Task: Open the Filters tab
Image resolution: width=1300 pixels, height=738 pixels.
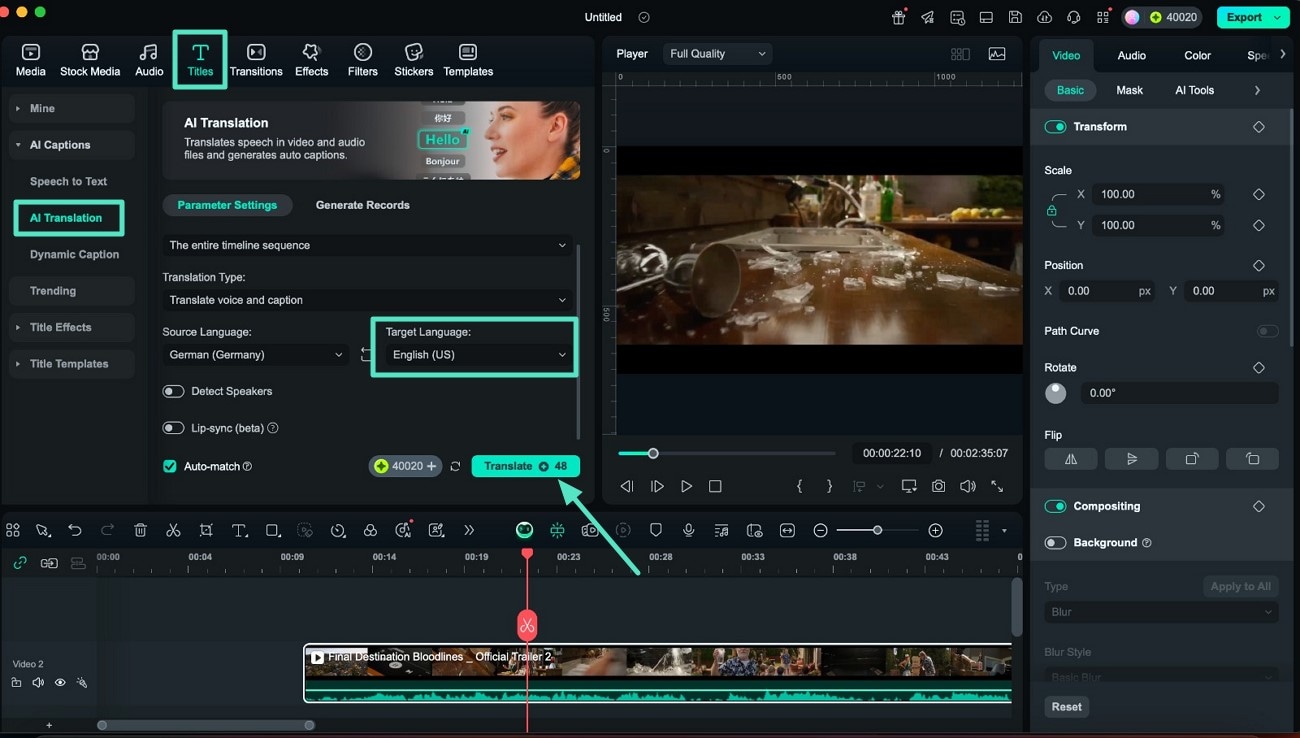Action: pos(363,60)
